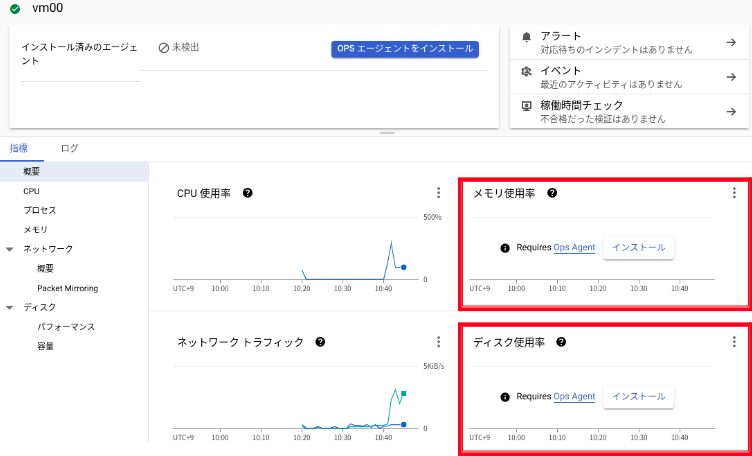This screenshot has height=456, width=752.
Task: Collapse the ディスク tree section
Action: (10, 308)
